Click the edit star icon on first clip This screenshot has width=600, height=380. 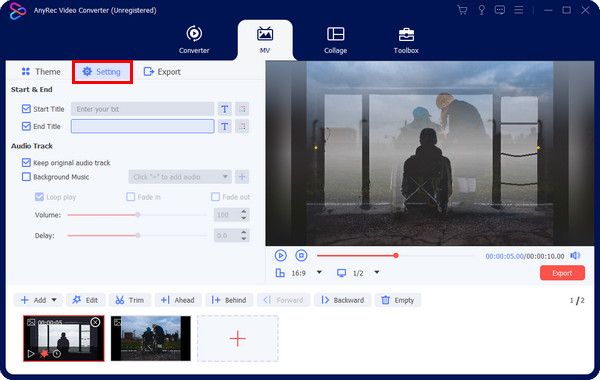point(44,353)
